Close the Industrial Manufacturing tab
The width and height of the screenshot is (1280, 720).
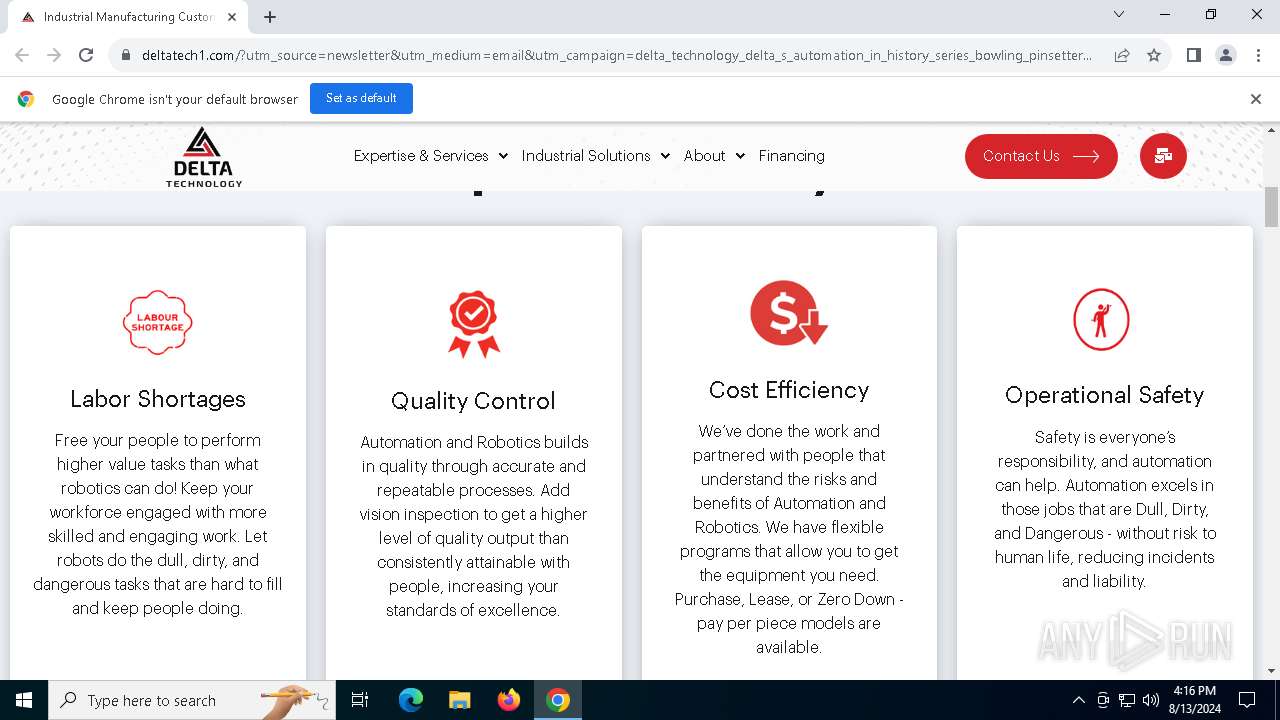232,17
